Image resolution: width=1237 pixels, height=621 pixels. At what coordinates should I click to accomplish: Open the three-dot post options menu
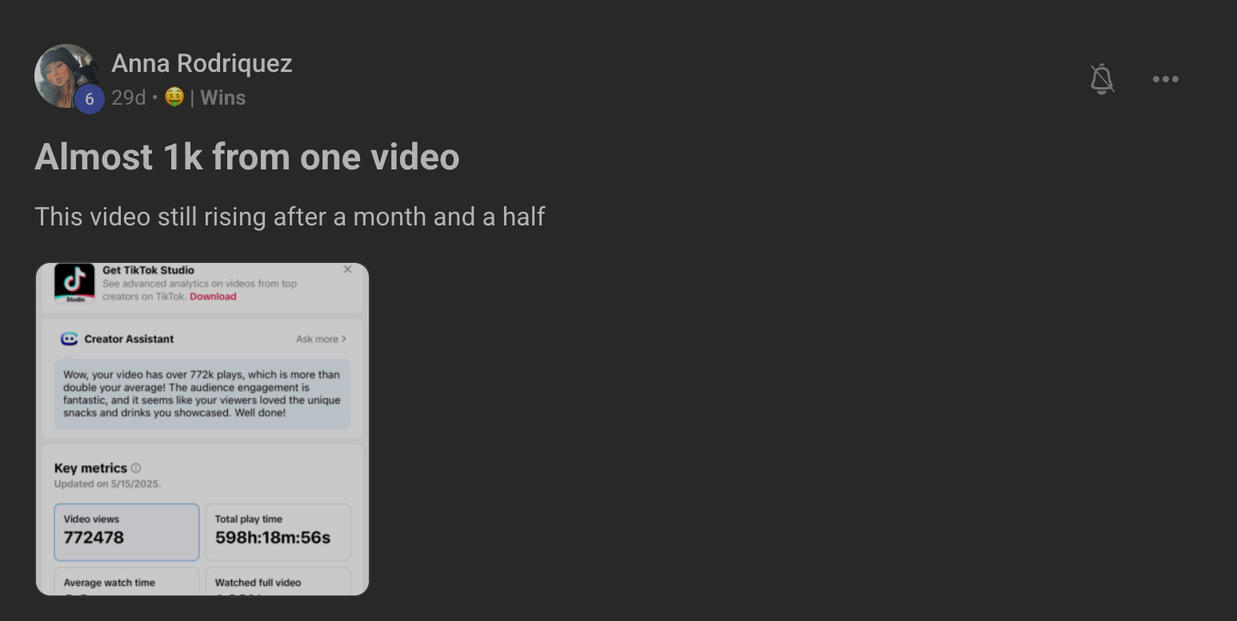pyautogui.click(x=1165, y=79)
